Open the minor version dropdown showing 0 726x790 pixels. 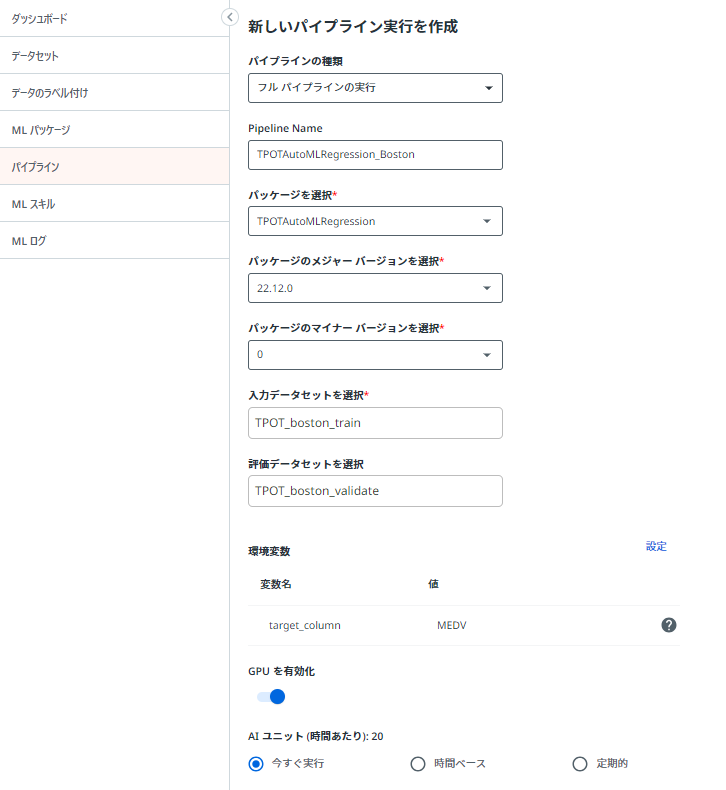(375, 355)
